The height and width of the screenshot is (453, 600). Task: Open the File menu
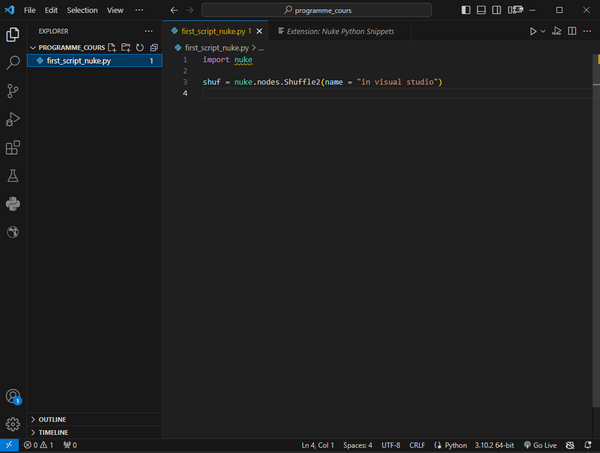click(29, 10)
